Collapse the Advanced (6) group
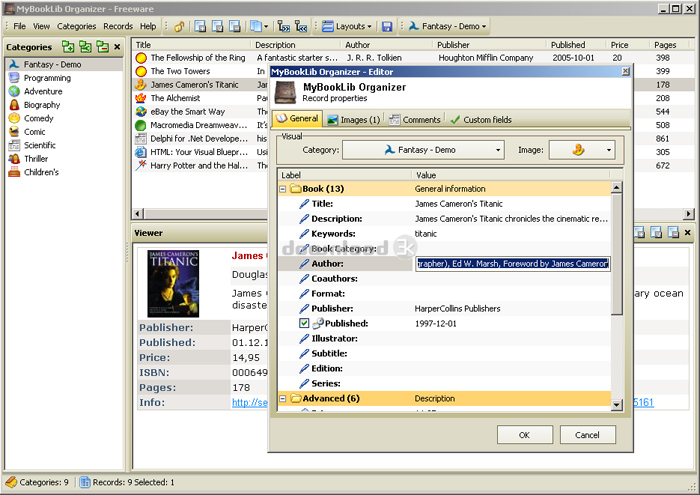Screen dimensions: 700x495 tap(283, 398)
